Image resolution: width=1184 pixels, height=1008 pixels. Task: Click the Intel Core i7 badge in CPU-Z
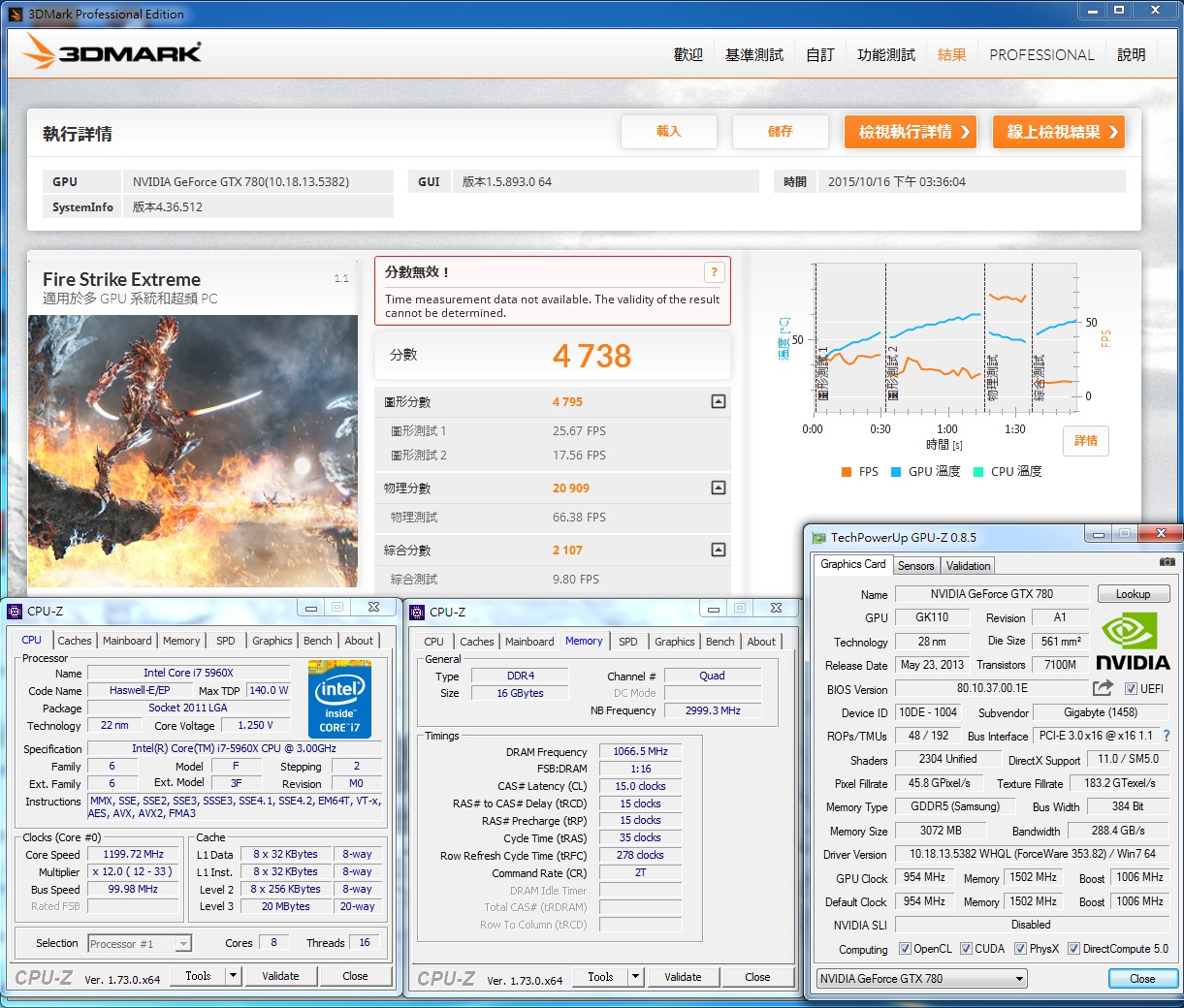339,699
